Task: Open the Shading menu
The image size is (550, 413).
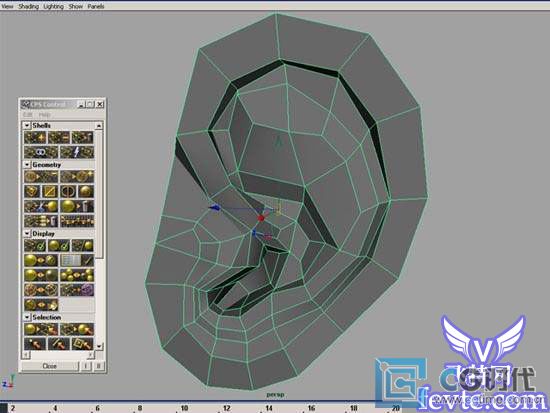Action: 28,6
